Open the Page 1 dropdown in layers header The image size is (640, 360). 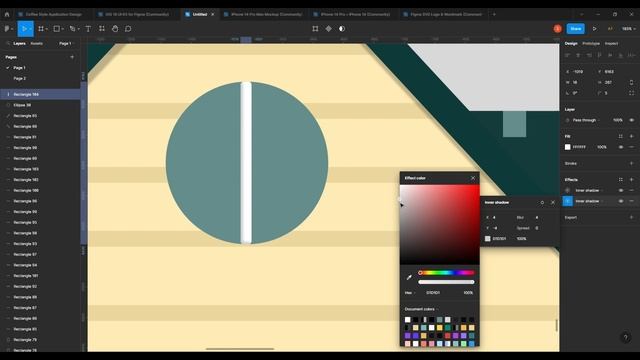click(67, 43)
